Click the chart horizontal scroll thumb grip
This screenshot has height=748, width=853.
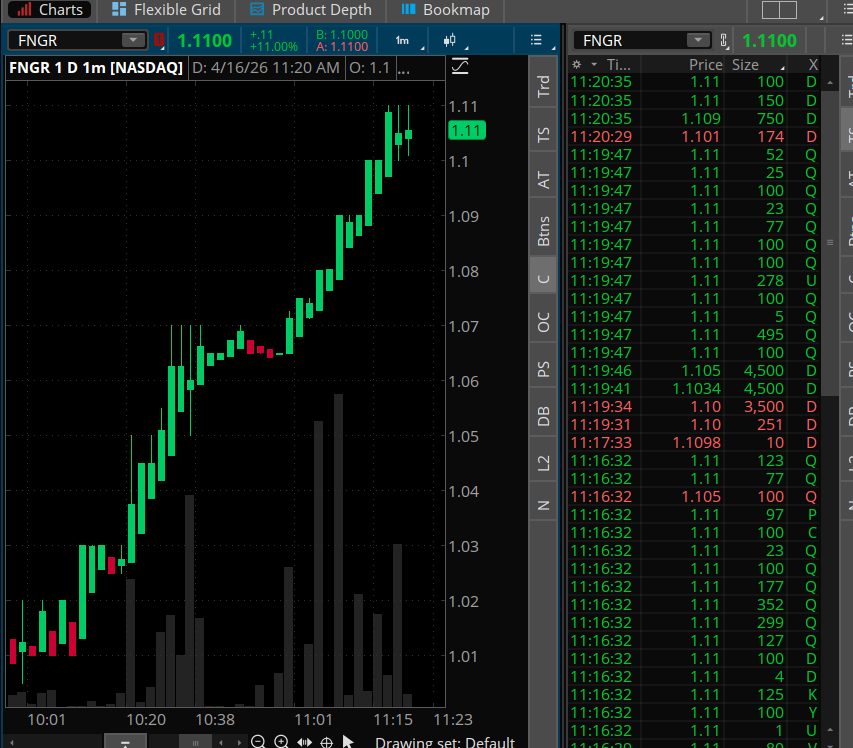(x=195, y=743)
